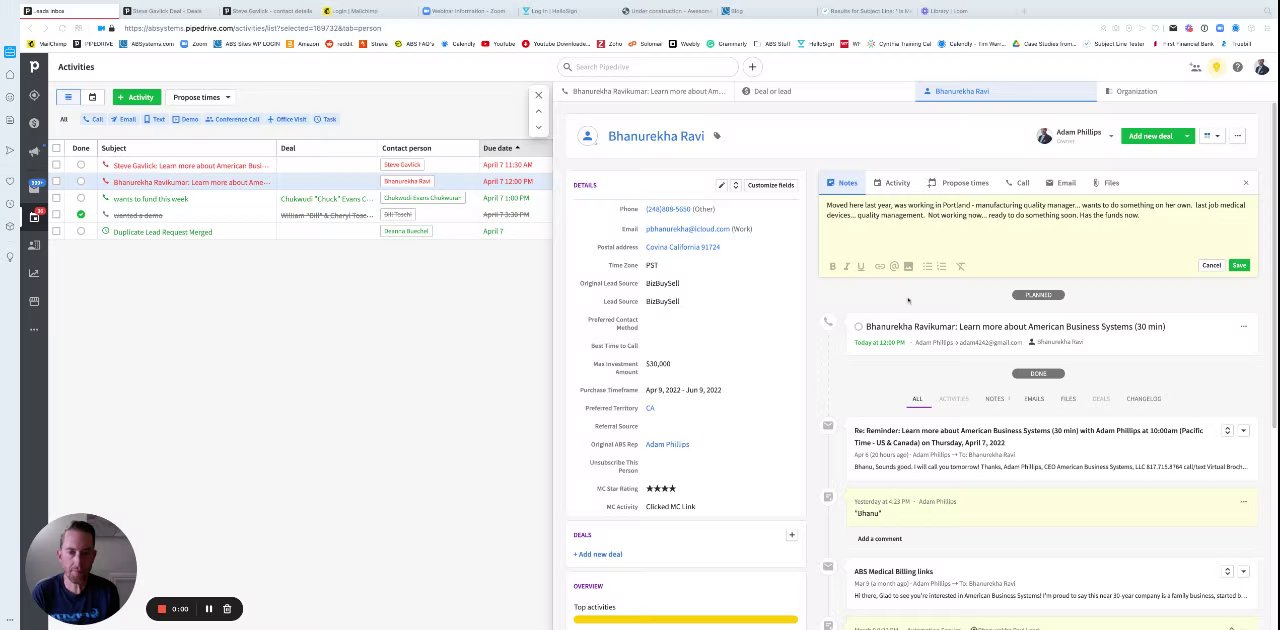The width and height of the screenshot is (1280, 630).
Task: Go to previous activity with up chevron
Action: coord(539,111)
